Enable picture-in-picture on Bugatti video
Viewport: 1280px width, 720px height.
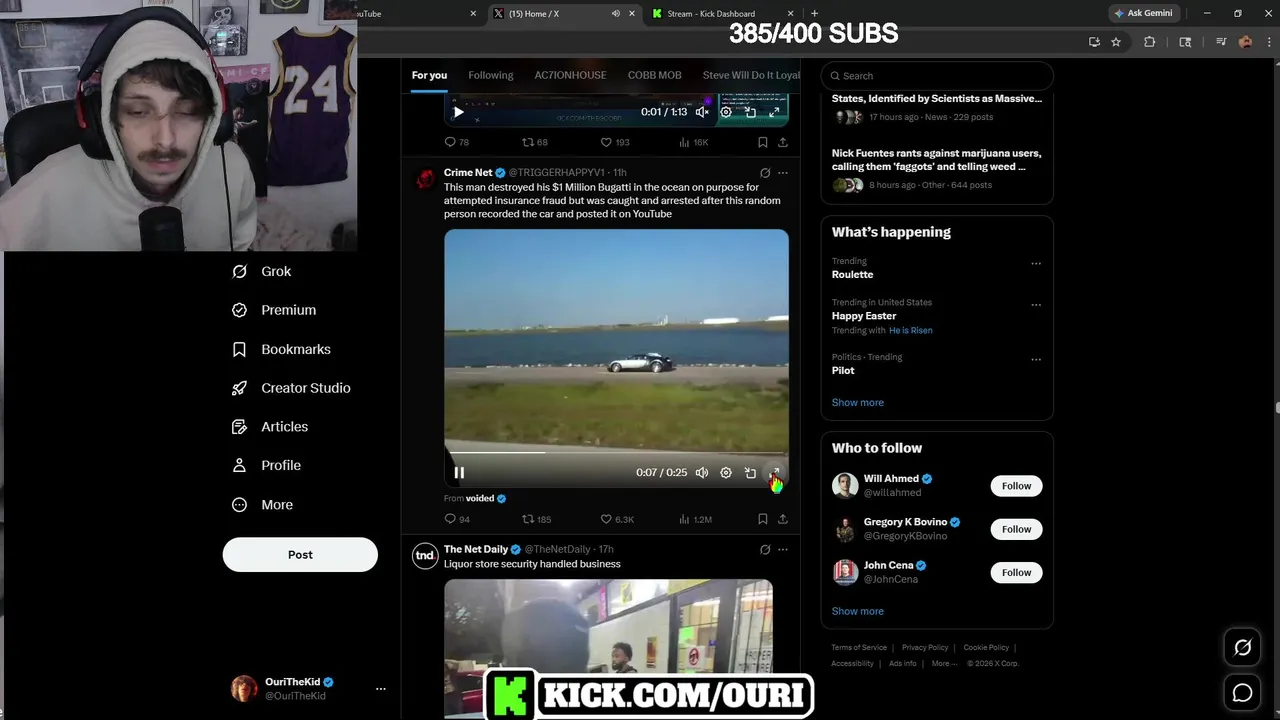750,473
